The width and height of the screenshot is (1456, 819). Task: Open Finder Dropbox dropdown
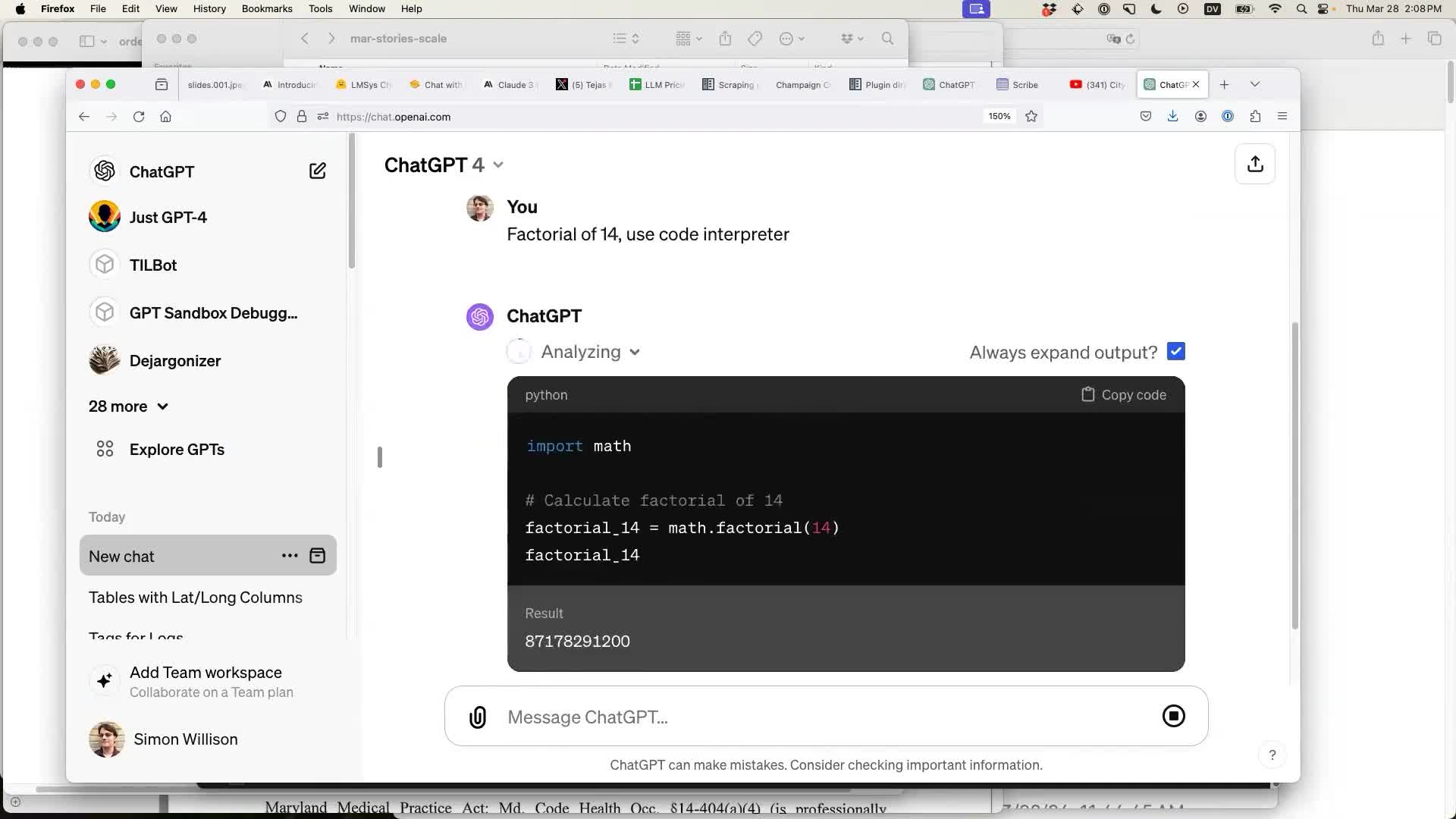pyautogui.click(x=852, y=38)
